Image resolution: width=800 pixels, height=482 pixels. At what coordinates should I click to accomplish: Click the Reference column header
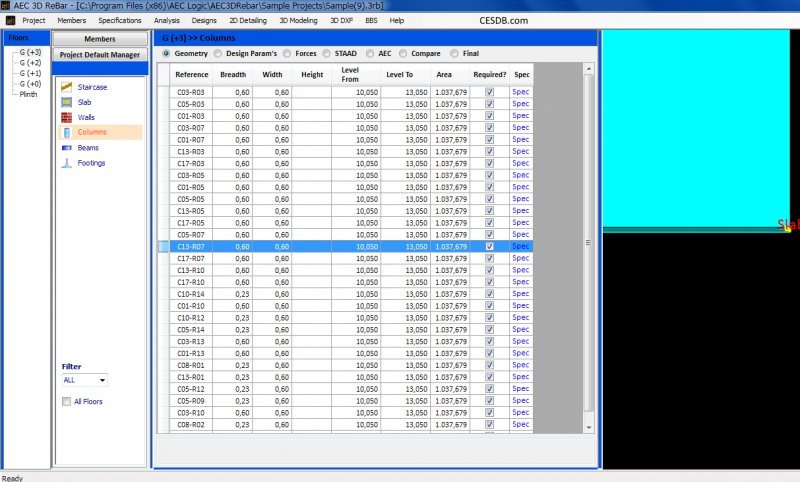(x=191, y=74)
